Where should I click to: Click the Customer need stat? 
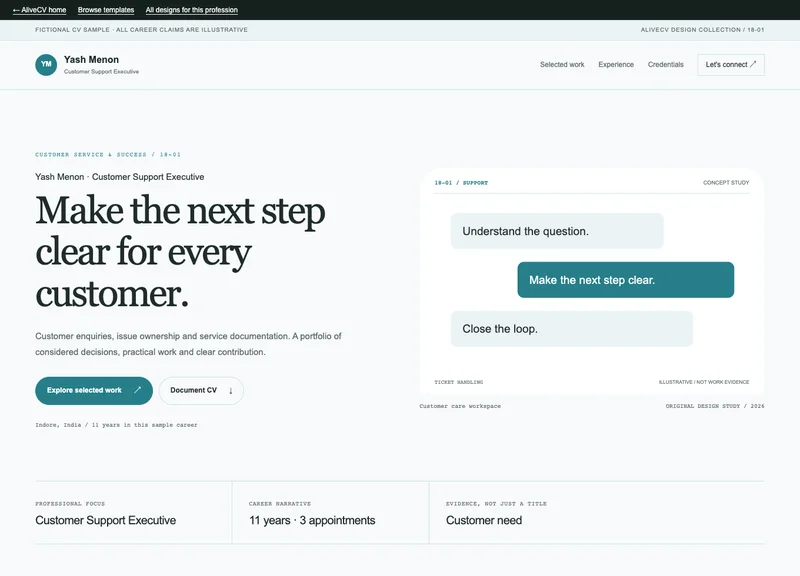(x=484, y=520)
